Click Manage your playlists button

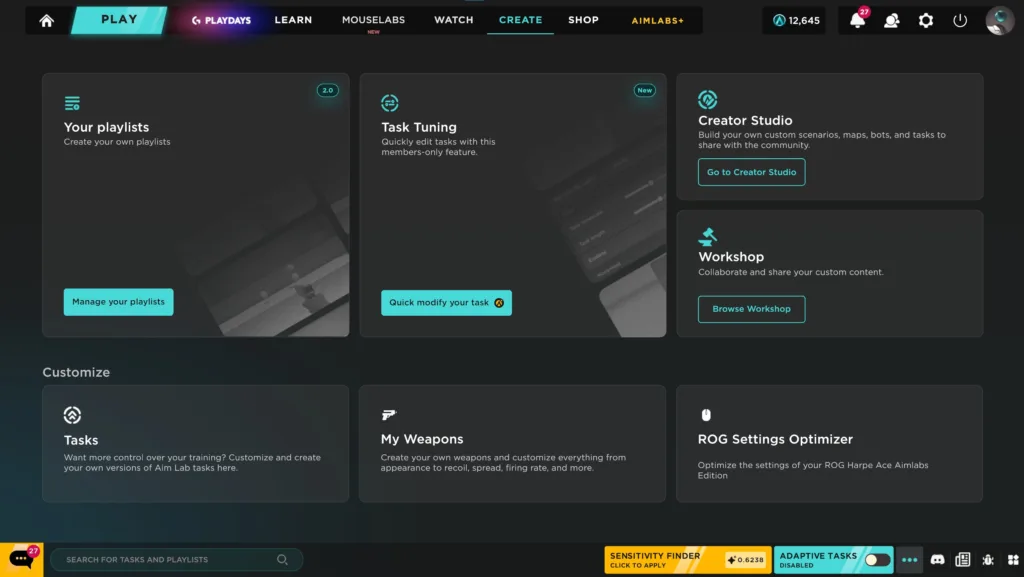pyautogui.click(x=118, y=302)
